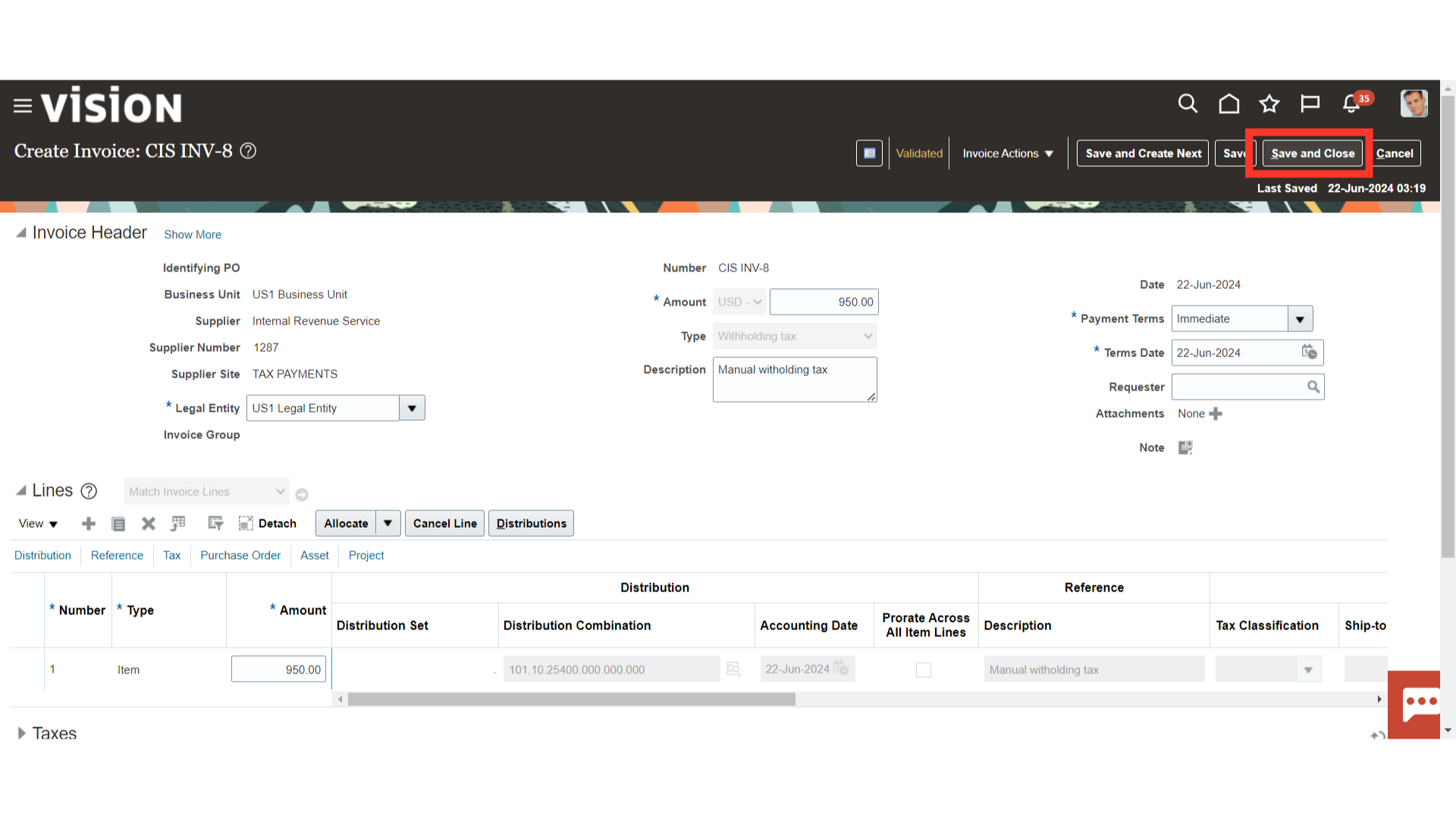Search for a Requester using magnifier
Image resolution: width=1456 pixels, height=819 pixels.
(x=1313, y=387)
